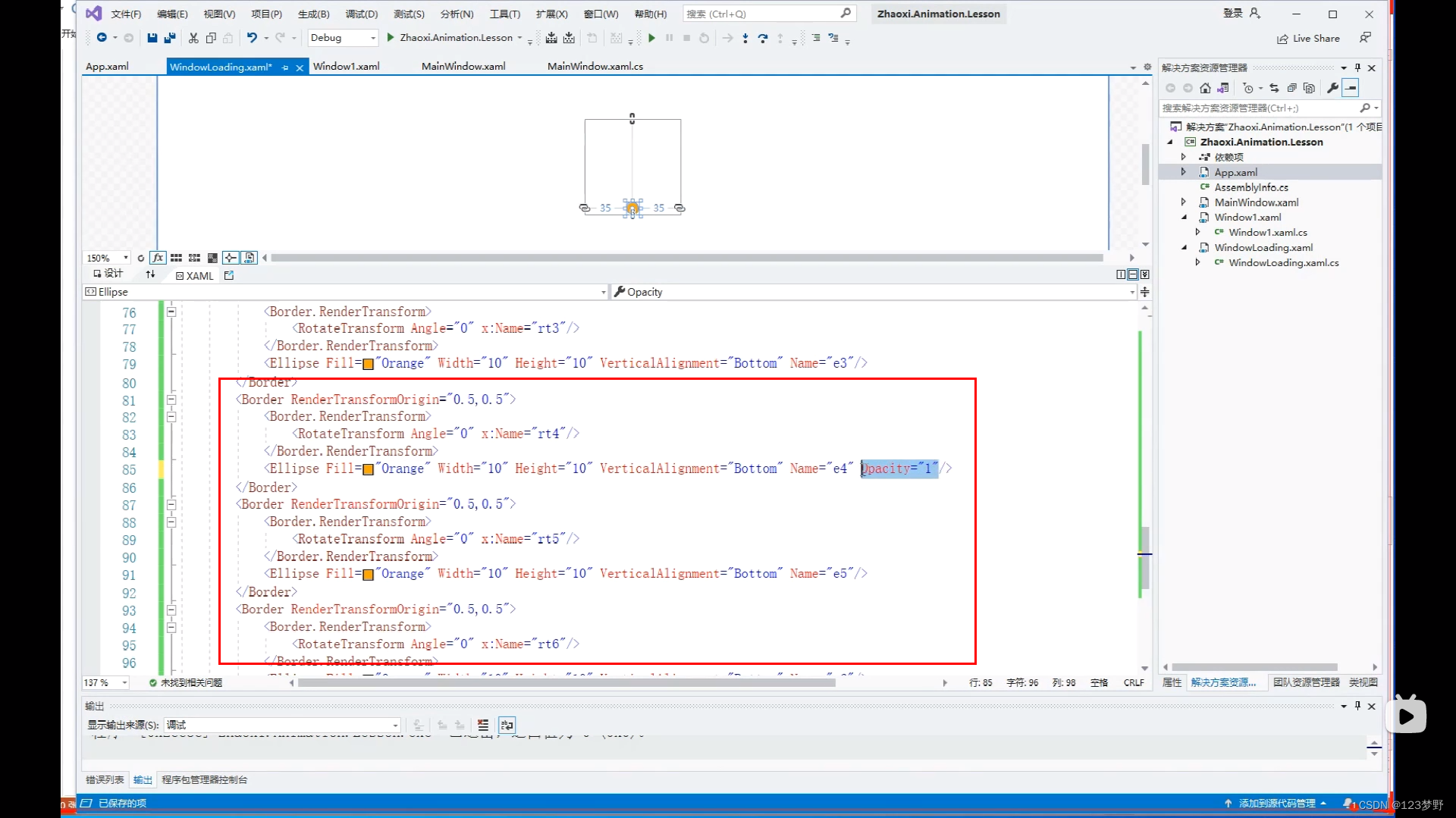Open the 调试(D) menu
Image resolution: width=1456 pixels, height=818 pixels.
(x=361, y=14)
